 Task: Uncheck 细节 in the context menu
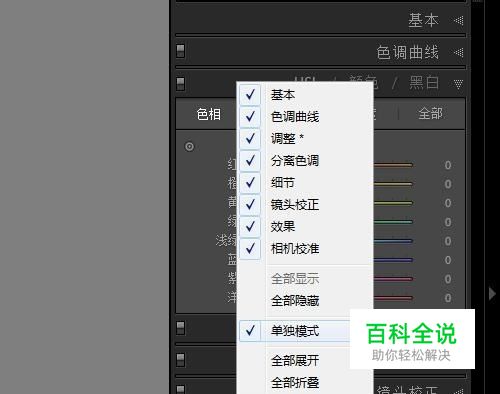305,183
